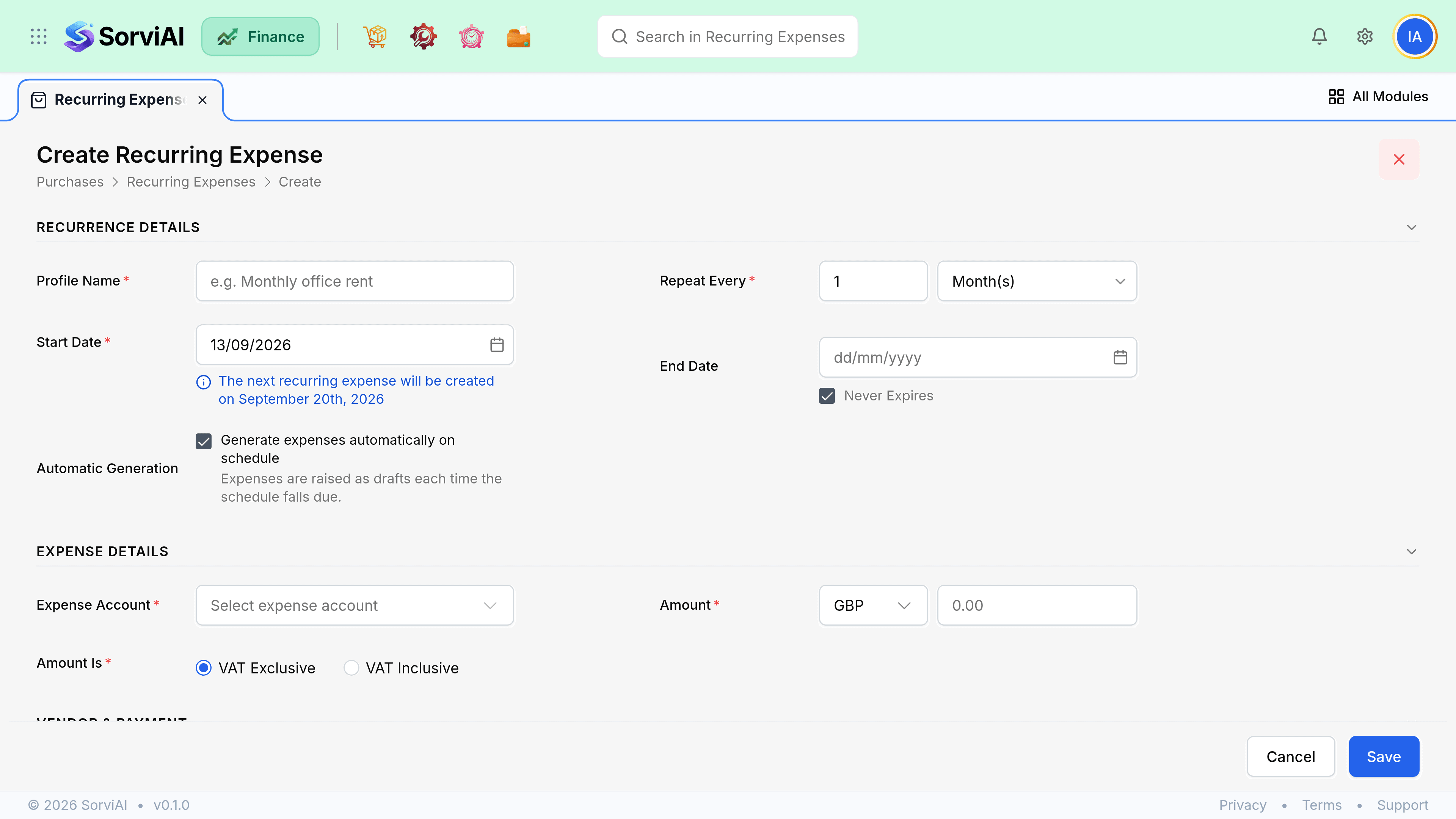Open the GBP currency dropdown
The image size is (1456, 819).
(873, 606)
